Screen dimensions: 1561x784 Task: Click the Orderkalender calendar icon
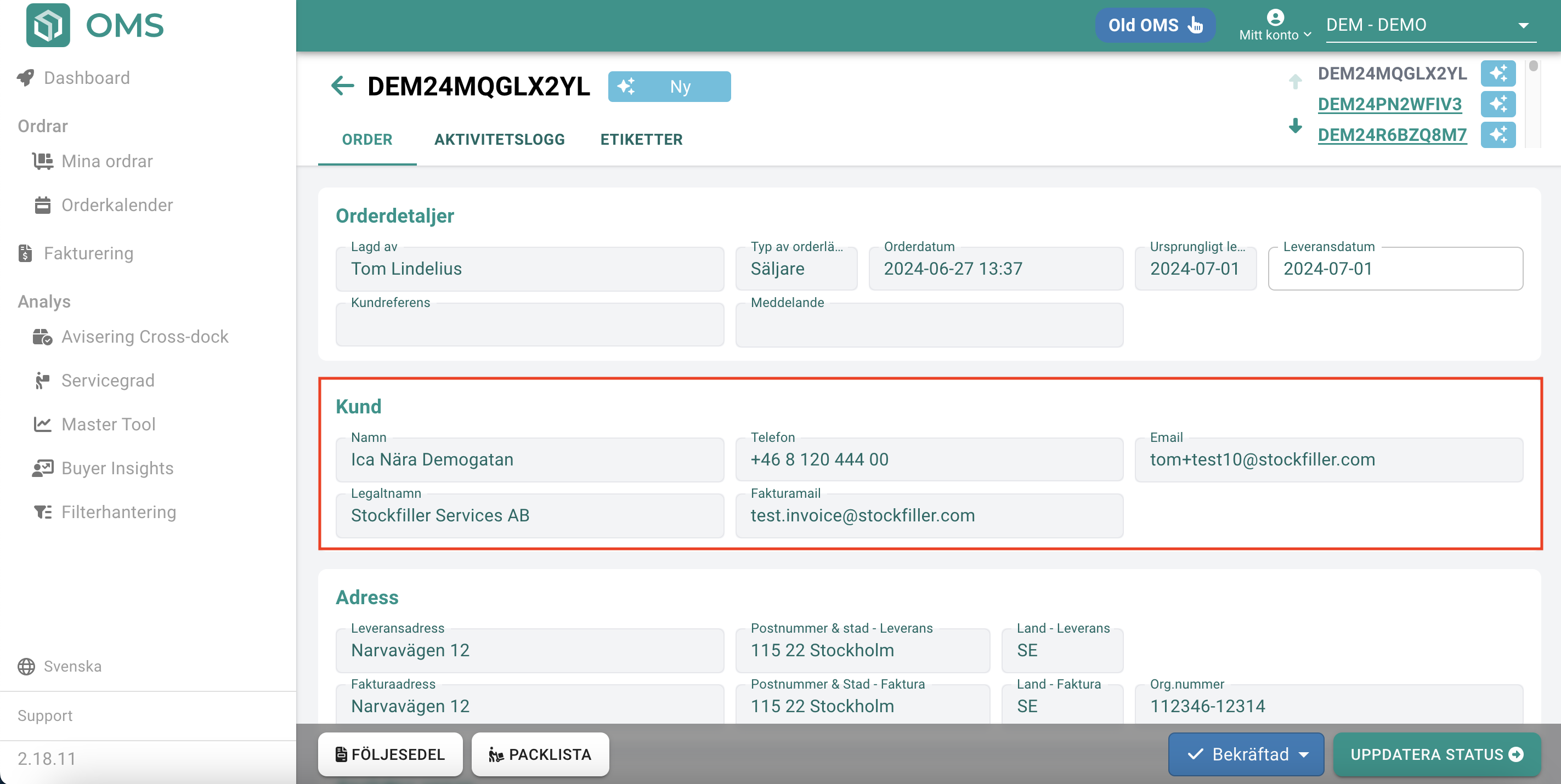pyautogui.click(x=42, y=205)
